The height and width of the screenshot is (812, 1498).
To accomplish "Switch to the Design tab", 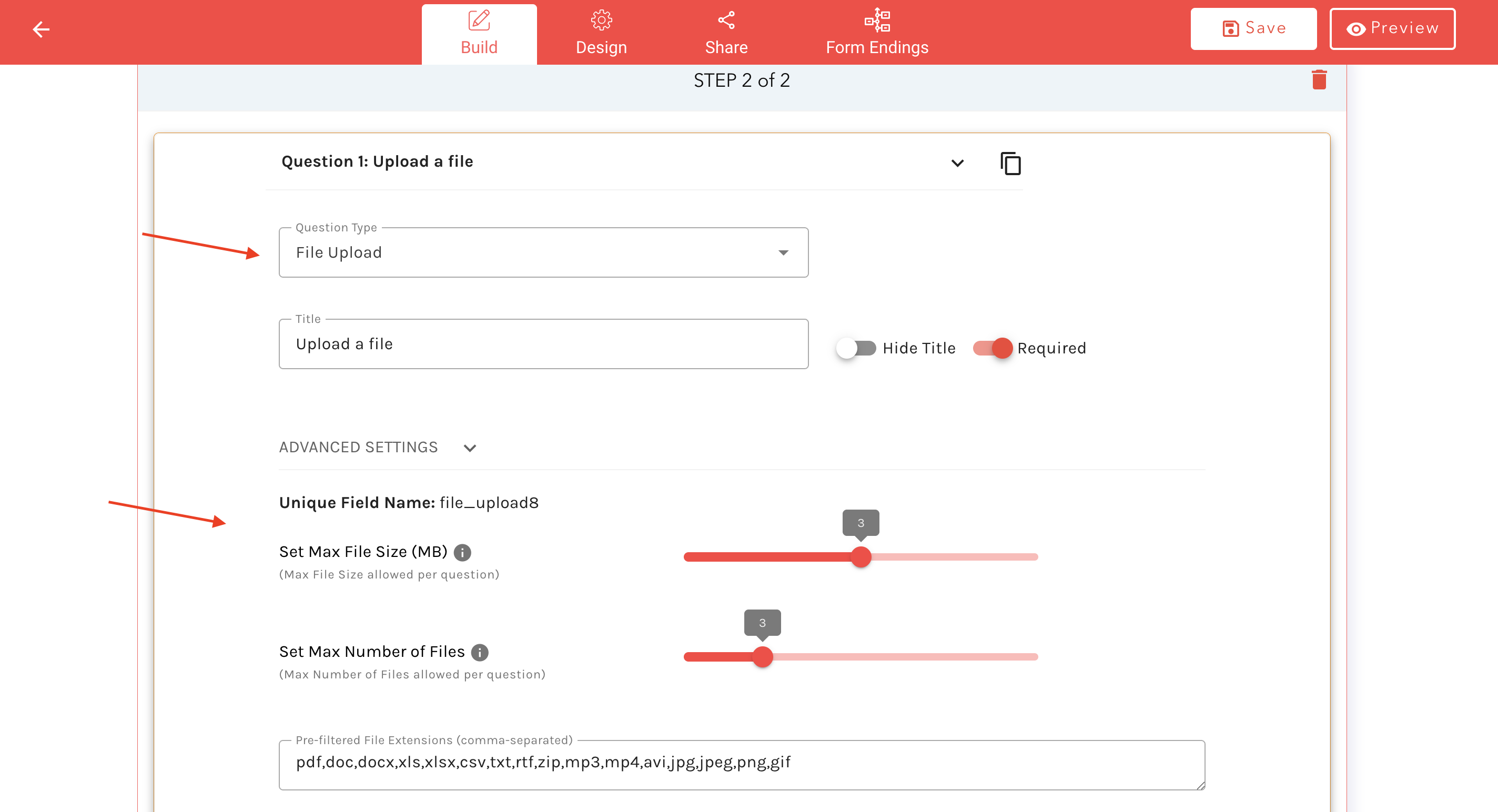I will click(x=601, y=33).
